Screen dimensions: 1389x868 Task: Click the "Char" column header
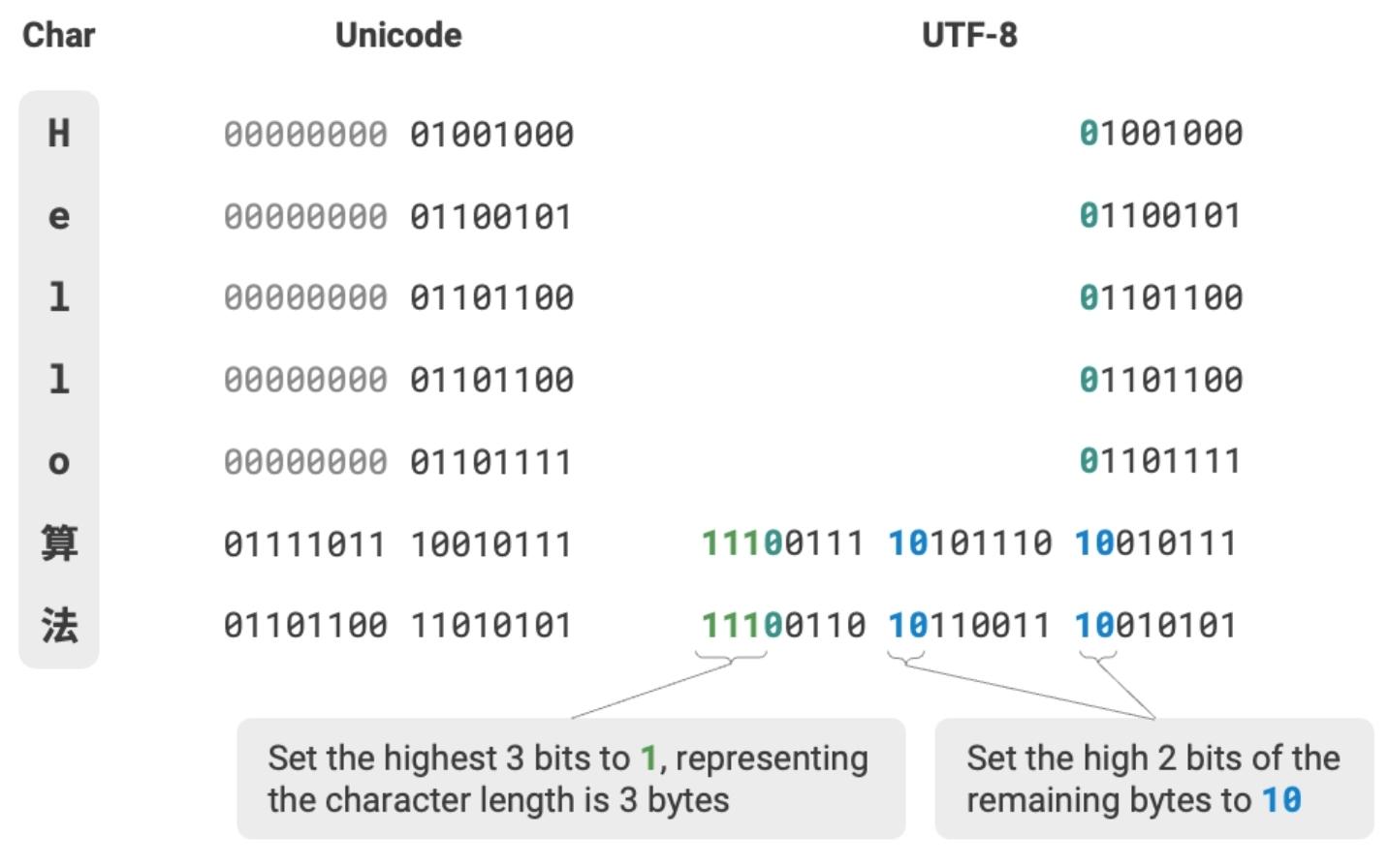tap(59, 36)
